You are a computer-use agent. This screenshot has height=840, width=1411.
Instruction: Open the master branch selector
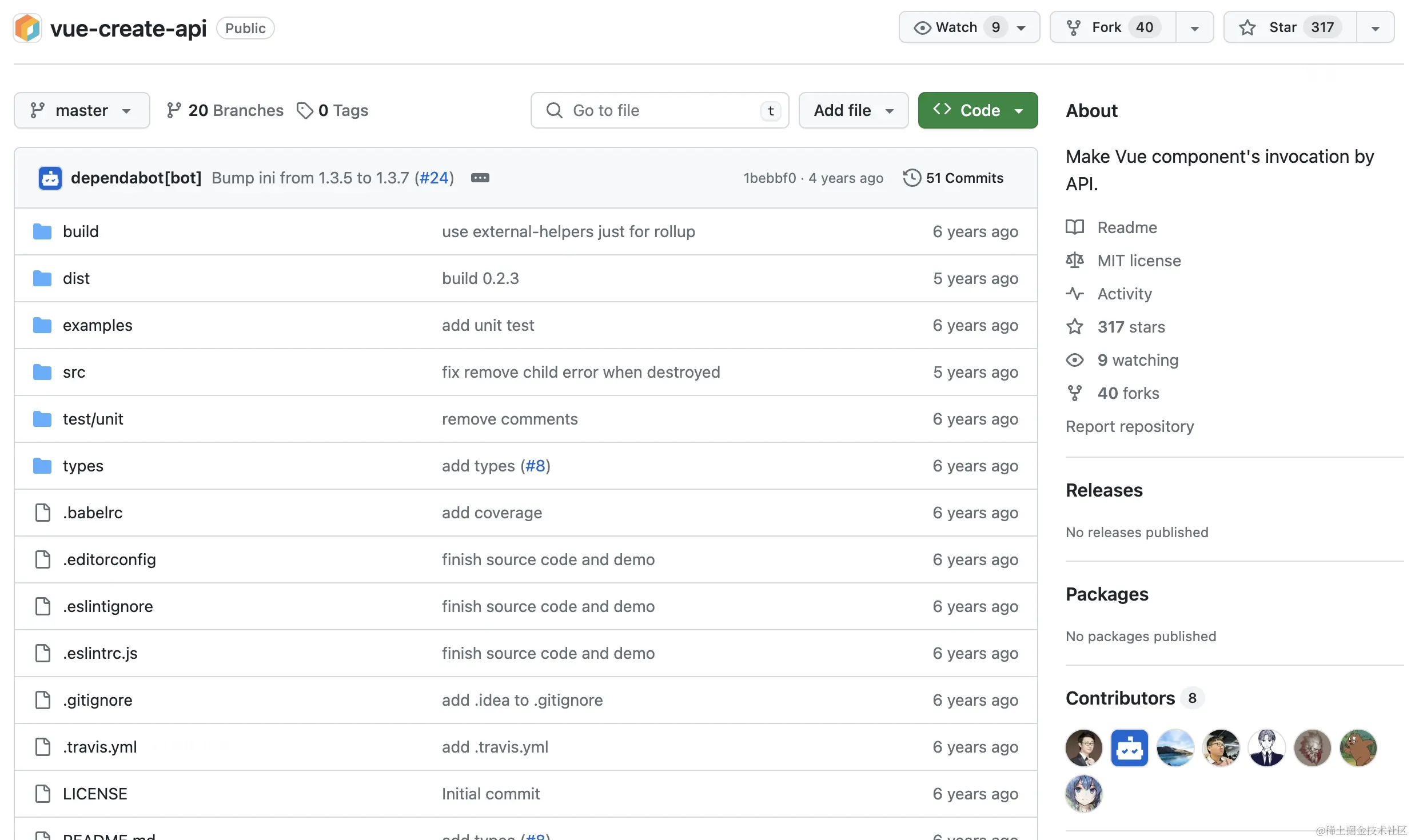82,110
